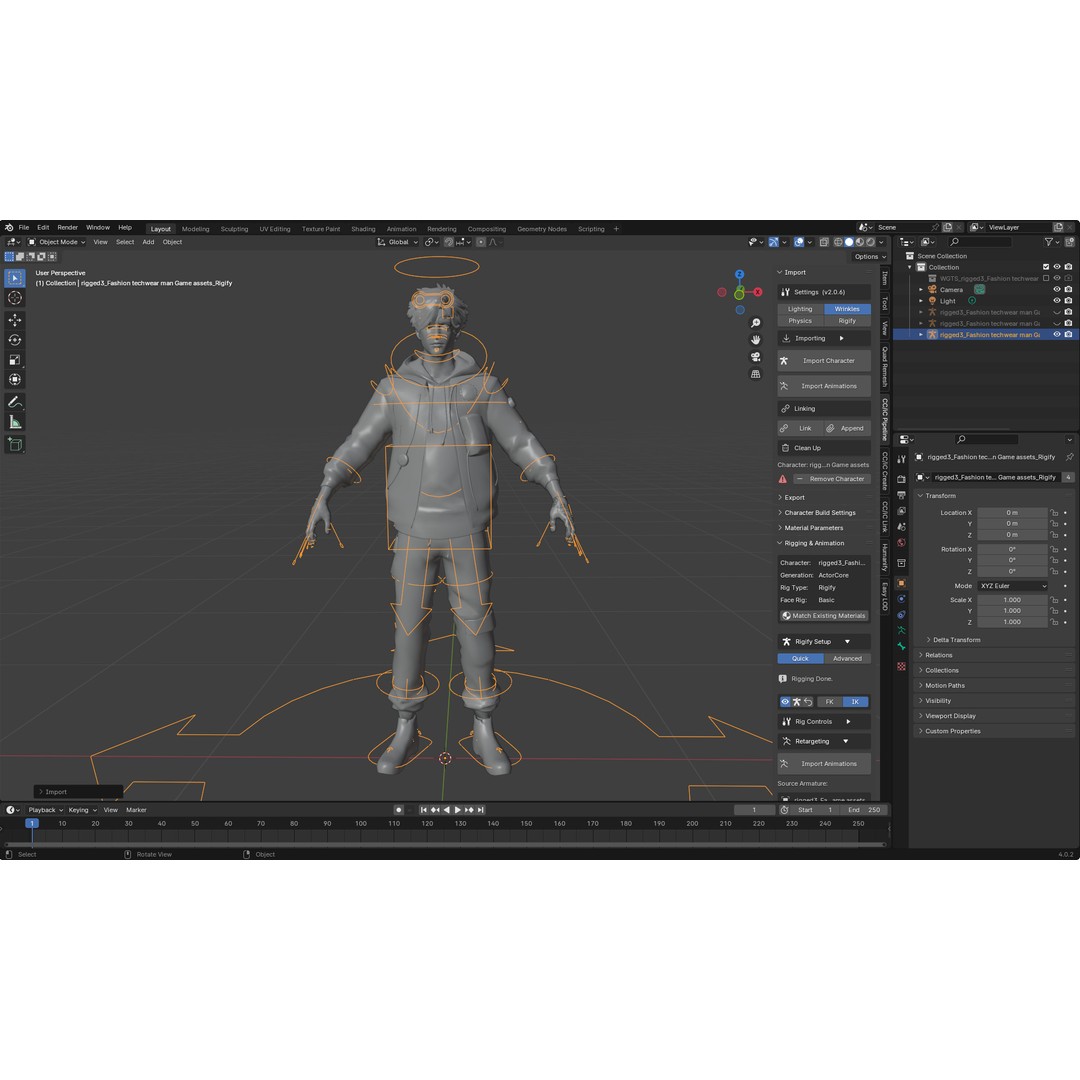Click the pan view hand icon

click(756, 340)
